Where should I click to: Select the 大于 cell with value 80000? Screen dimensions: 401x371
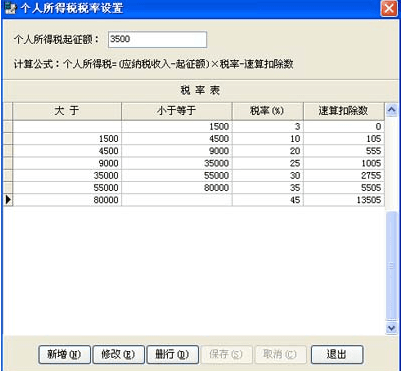67,200
